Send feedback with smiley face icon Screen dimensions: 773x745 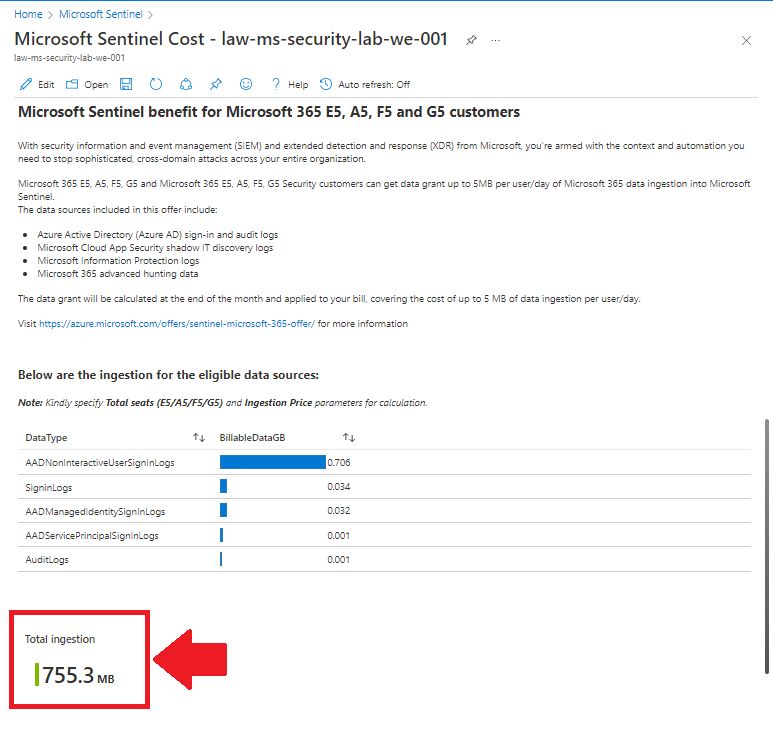246,84
